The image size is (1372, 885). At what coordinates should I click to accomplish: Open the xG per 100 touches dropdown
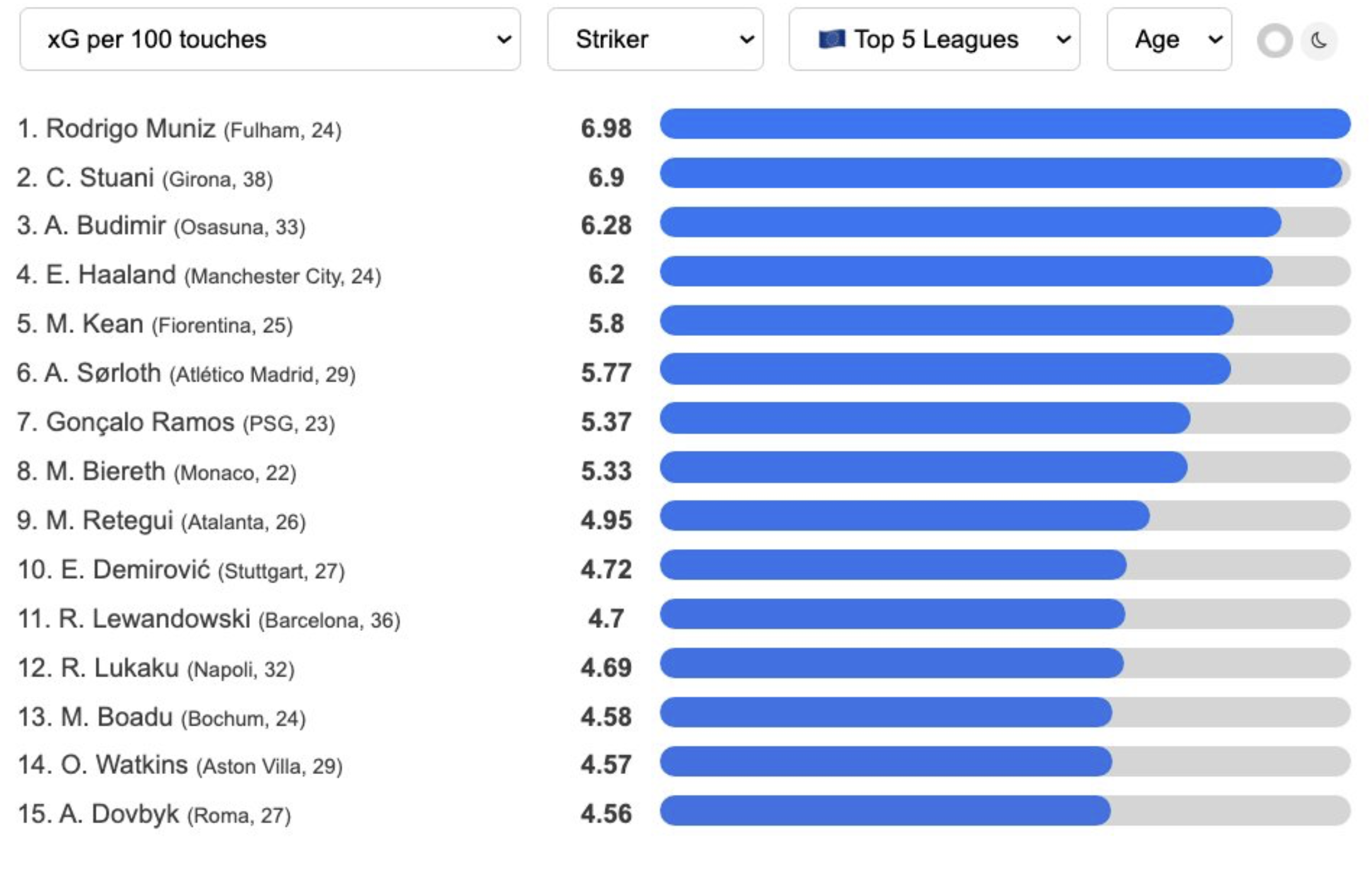pos(270,40)
